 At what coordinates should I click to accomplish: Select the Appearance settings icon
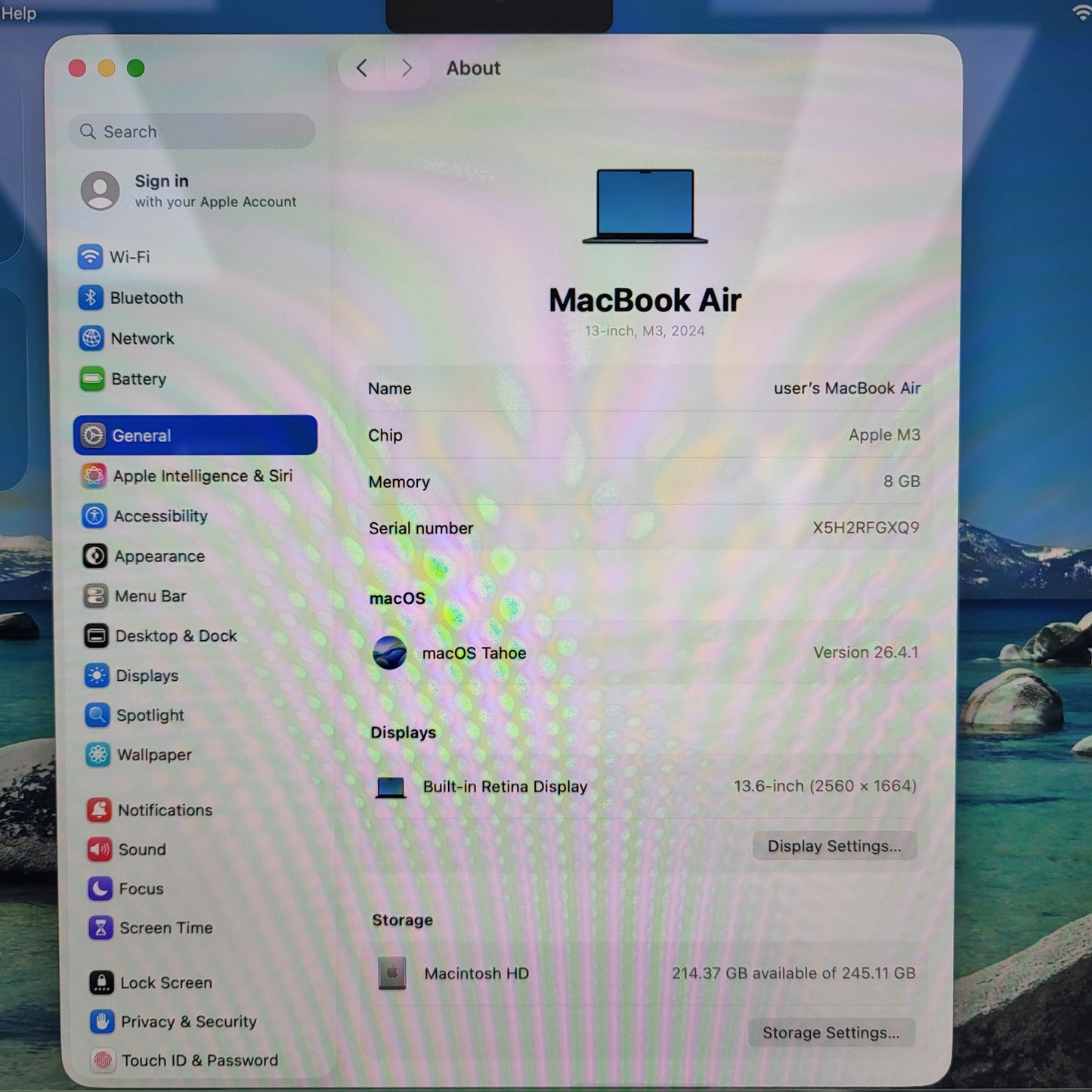(96, 556)
